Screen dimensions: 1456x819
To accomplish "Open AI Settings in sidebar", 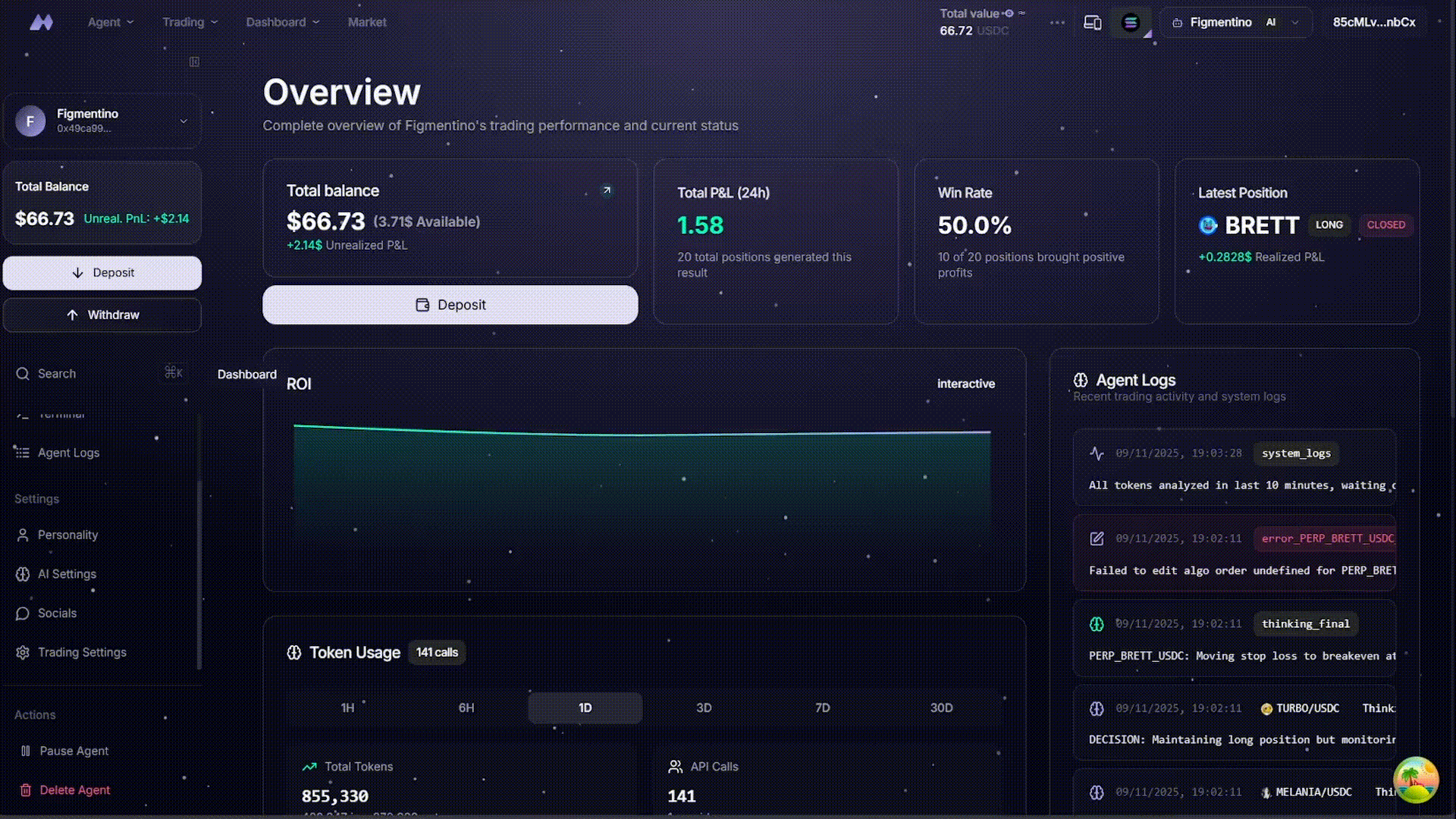I will [x=67, y=574].
